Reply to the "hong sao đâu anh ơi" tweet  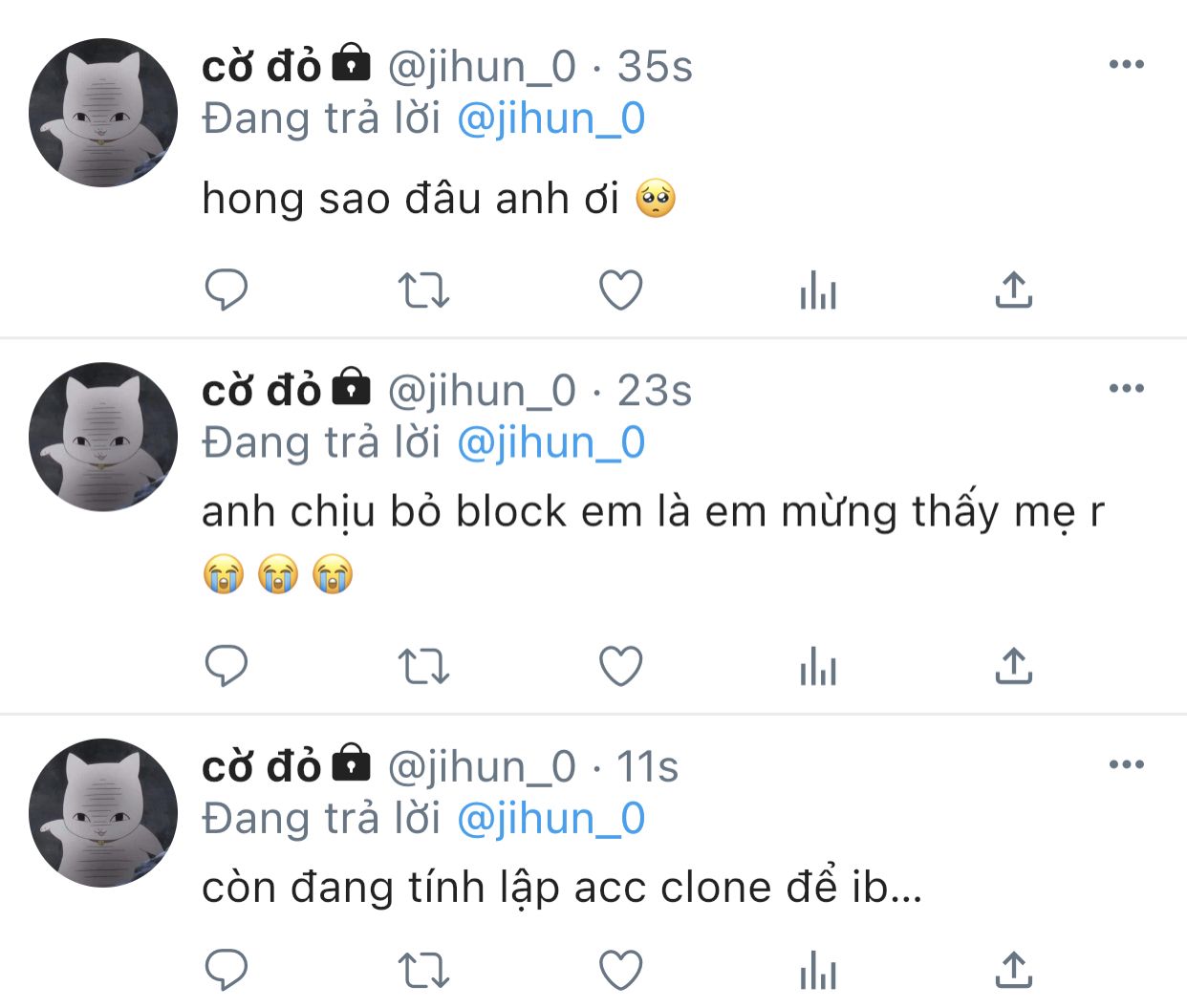point(227,290)
